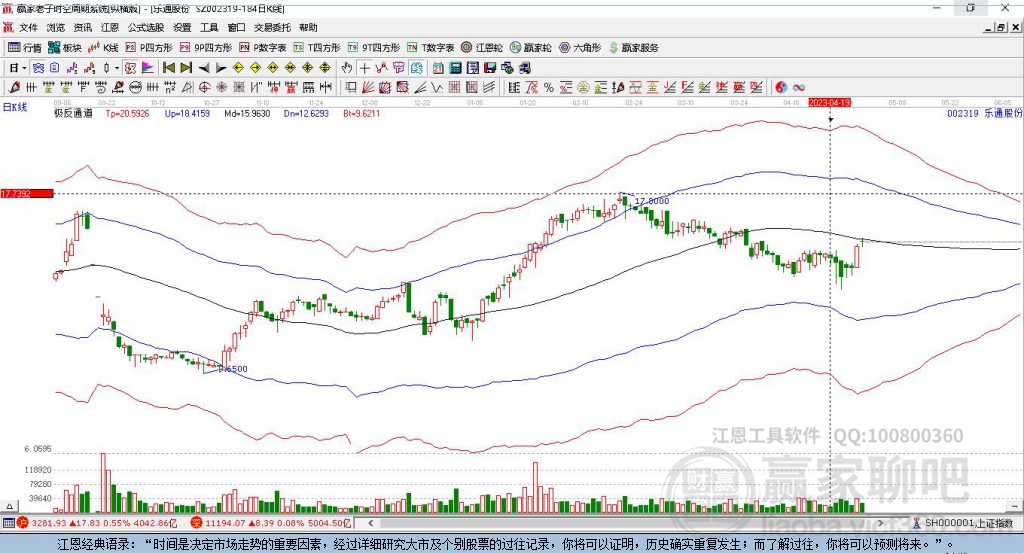Open the 文件 menu
This screenshot has width=1024, height=554.
[28, 27]
